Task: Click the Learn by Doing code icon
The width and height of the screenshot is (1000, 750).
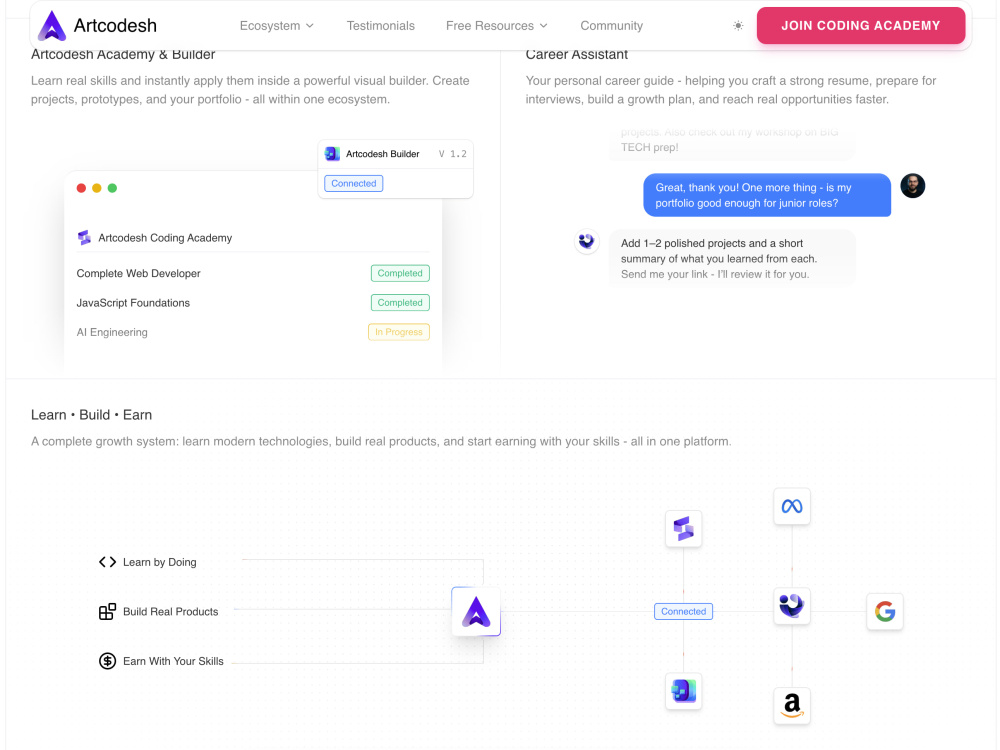Action: click(x=107, y=562)
